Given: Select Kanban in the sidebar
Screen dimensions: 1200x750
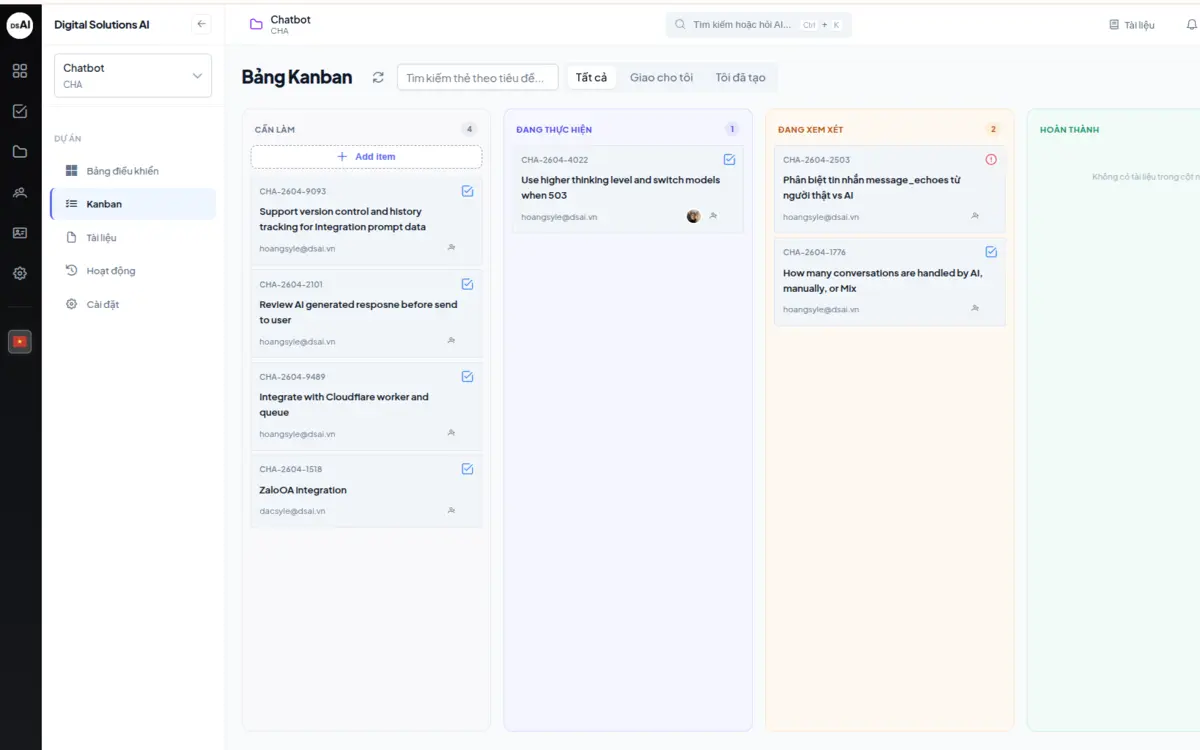Looking at the screenshot, I should 133,204.
